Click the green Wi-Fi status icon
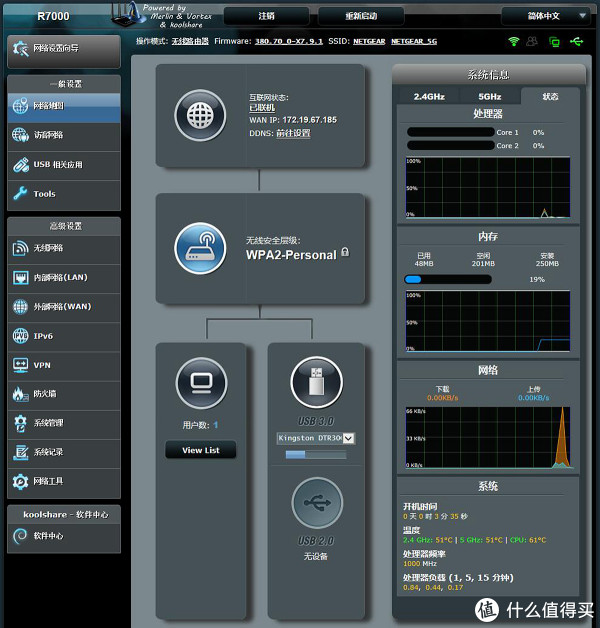 pos(513,41)
